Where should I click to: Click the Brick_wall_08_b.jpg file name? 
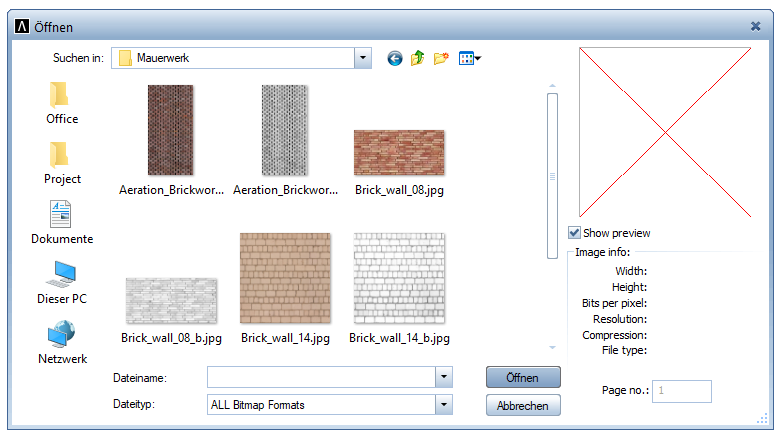(x=171, y=338)
